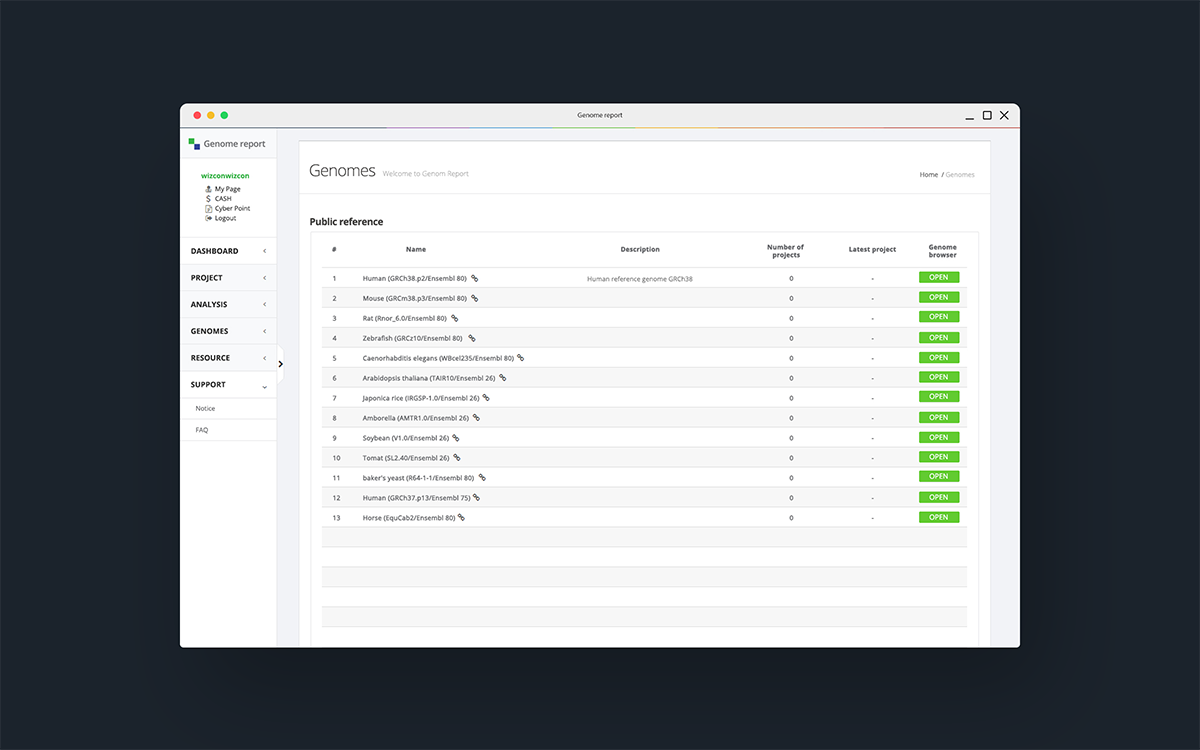Open genome browser for Caenorhabditis elegans

pos(939,357)
